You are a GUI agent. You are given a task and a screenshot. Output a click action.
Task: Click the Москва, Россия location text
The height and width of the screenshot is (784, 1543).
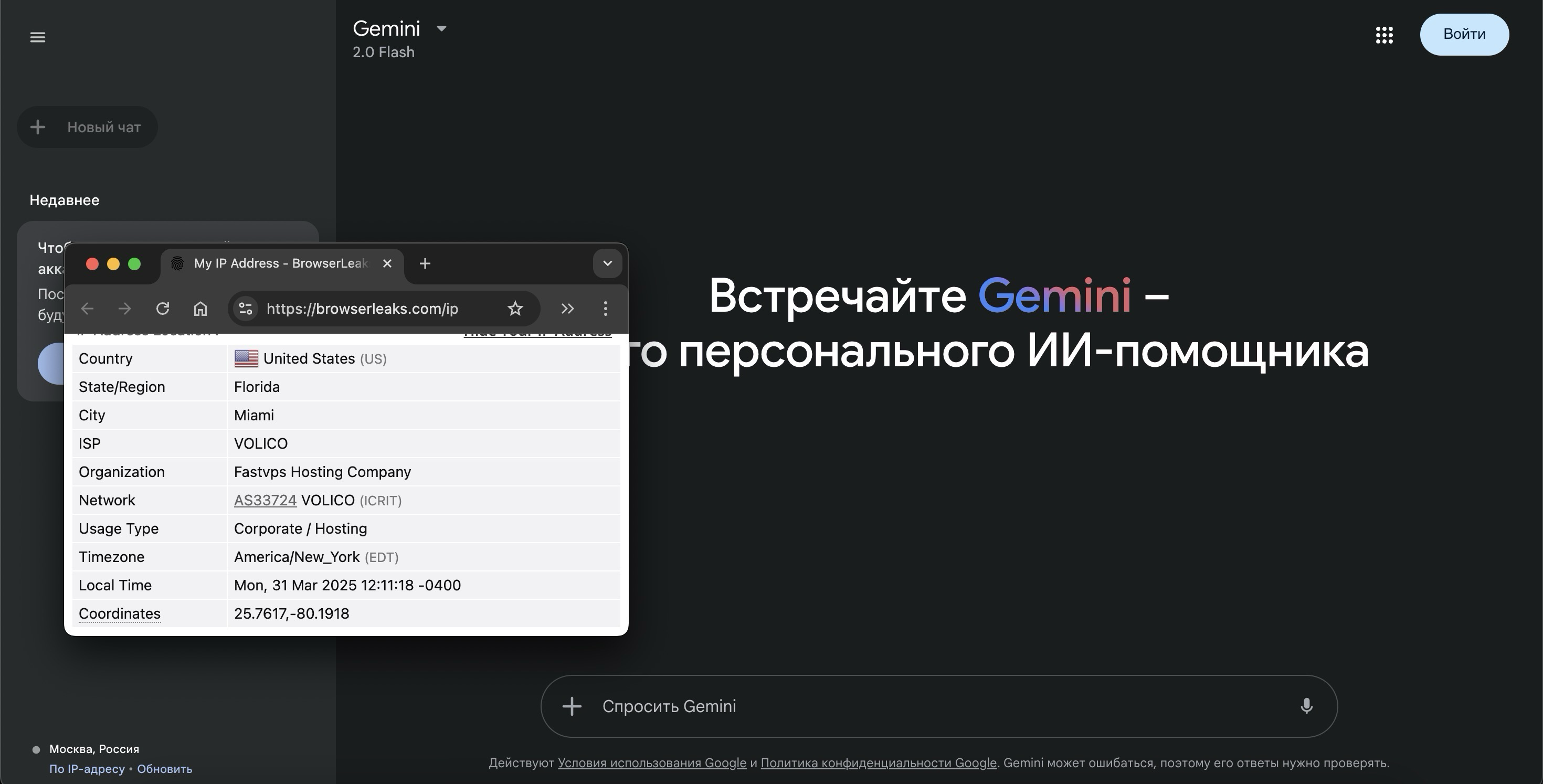[94, 749]
